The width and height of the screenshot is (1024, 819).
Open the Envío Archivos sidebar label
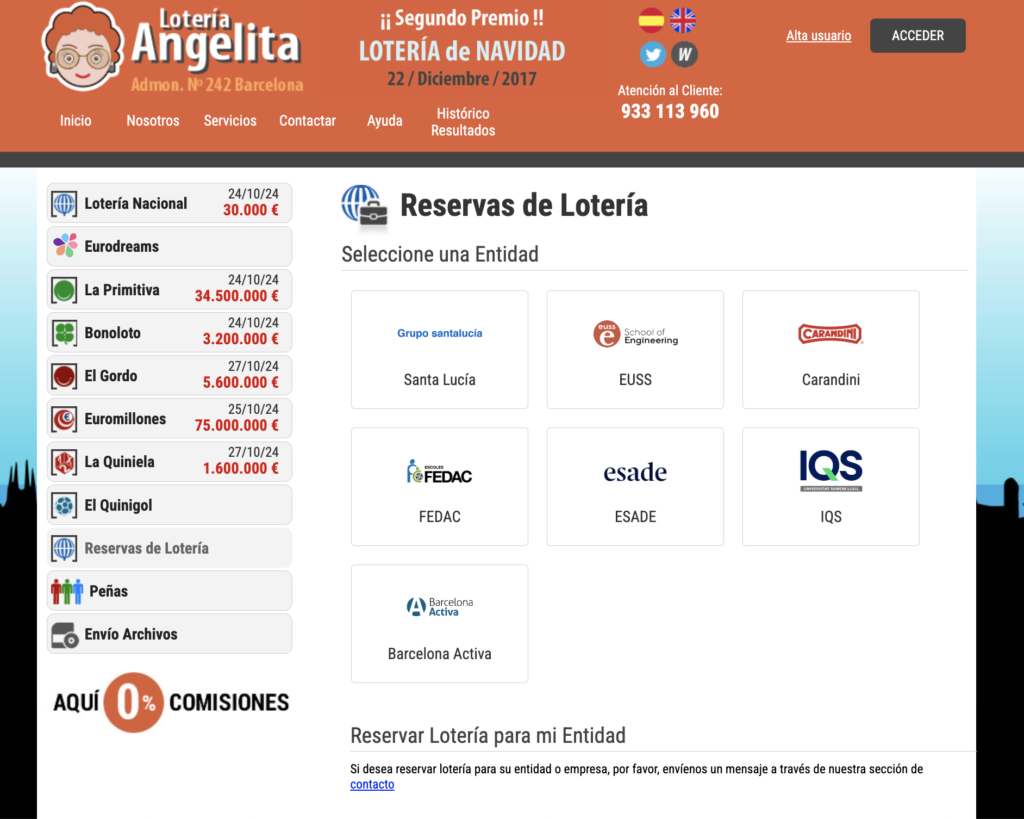pos(131,634)
